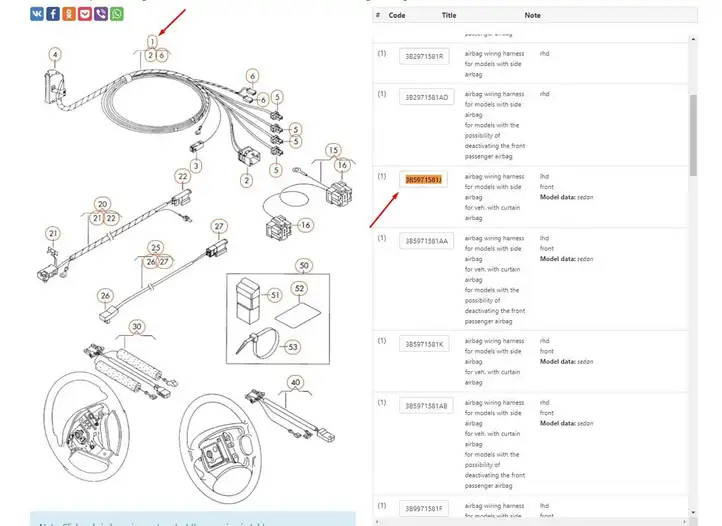Select callout number 4 on diagram
Viewport: 722px width, 526px height.
[55, 54]
